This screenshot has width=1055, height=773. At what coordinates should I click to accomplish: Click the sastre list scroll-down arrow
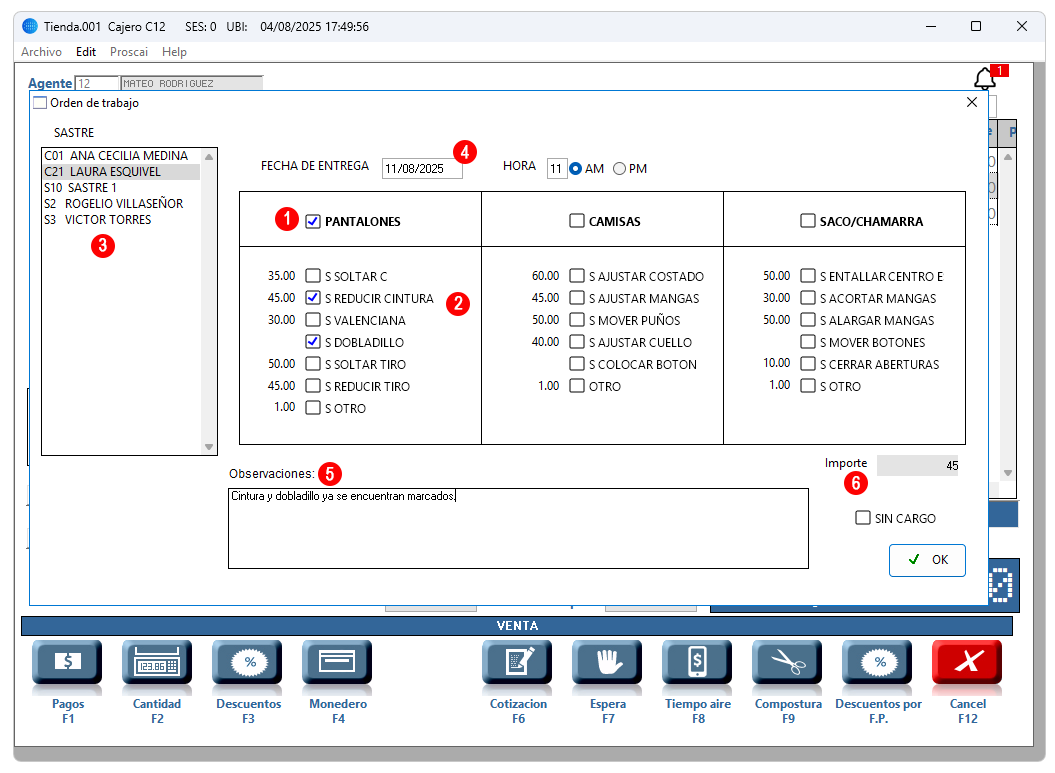click(209, 447)
